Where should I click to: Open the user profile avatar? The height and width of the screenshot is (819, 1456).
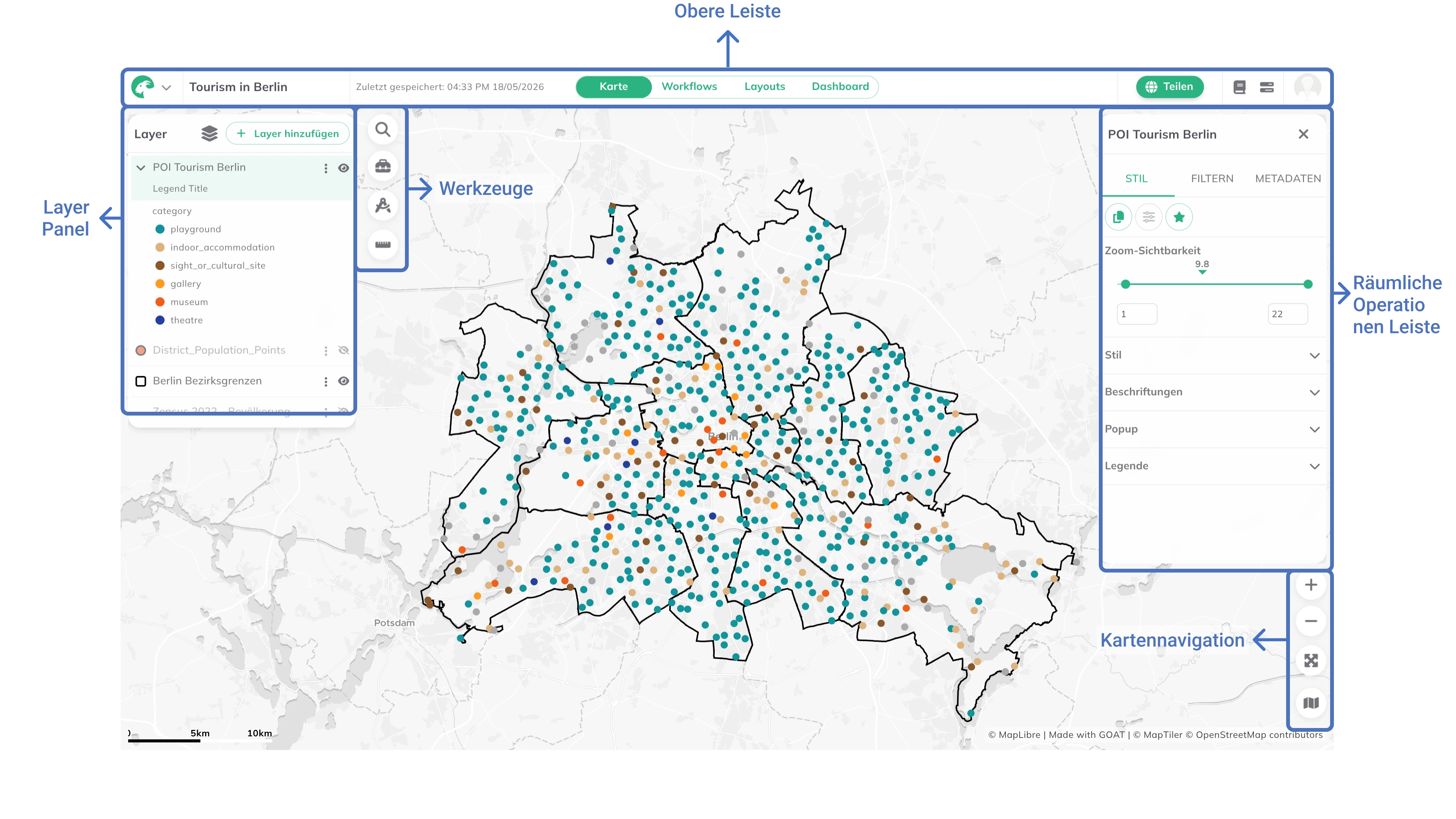pyautogui.click(x=1307, y=87)
